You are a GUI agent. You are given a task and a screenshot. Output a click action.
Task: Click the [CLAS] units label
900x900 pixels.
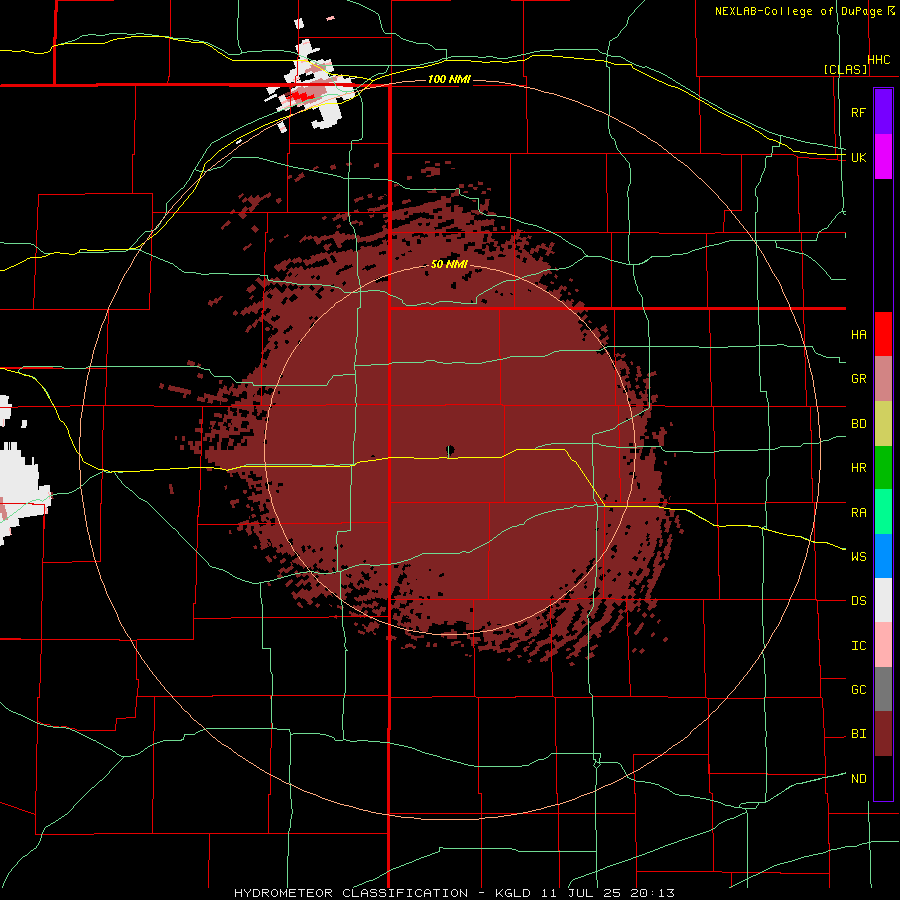pos(845,69)
